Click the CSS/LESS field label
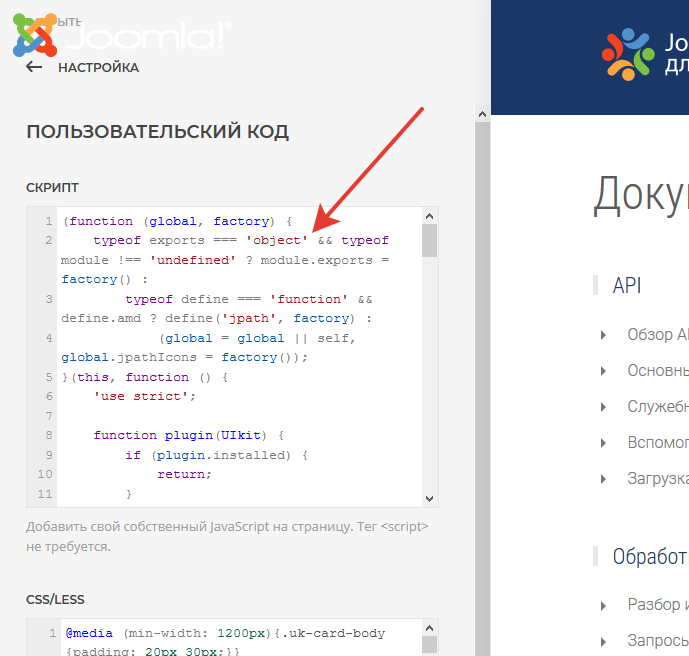The image size is (689, 656). 55,600
